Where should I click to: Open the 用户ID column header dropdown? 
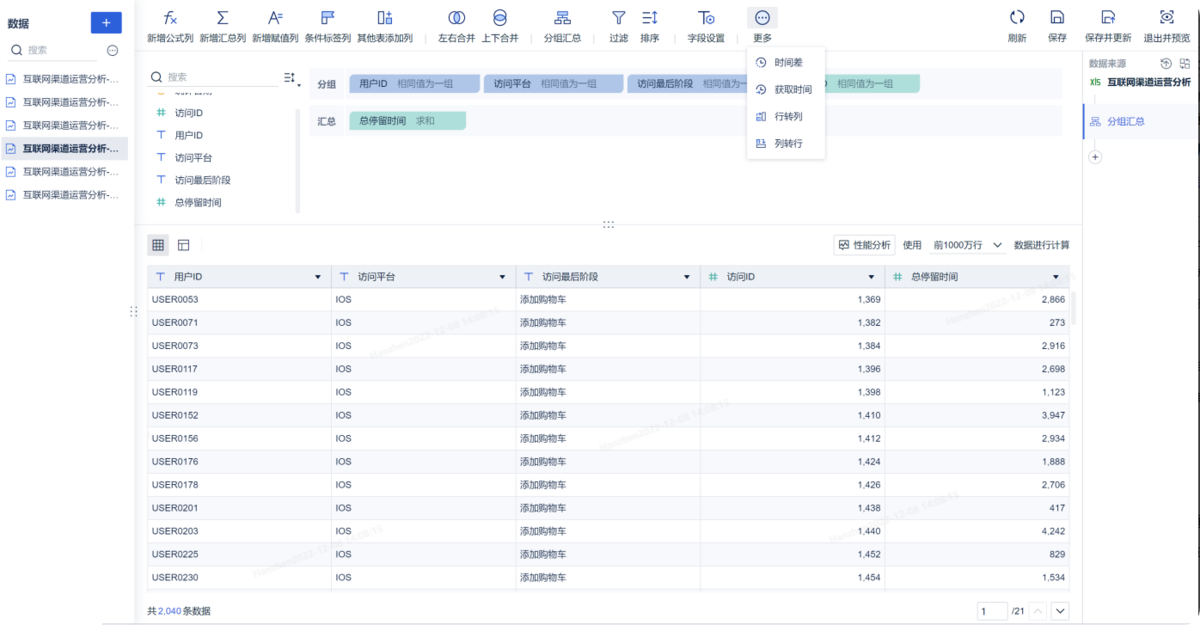[319, 277]
